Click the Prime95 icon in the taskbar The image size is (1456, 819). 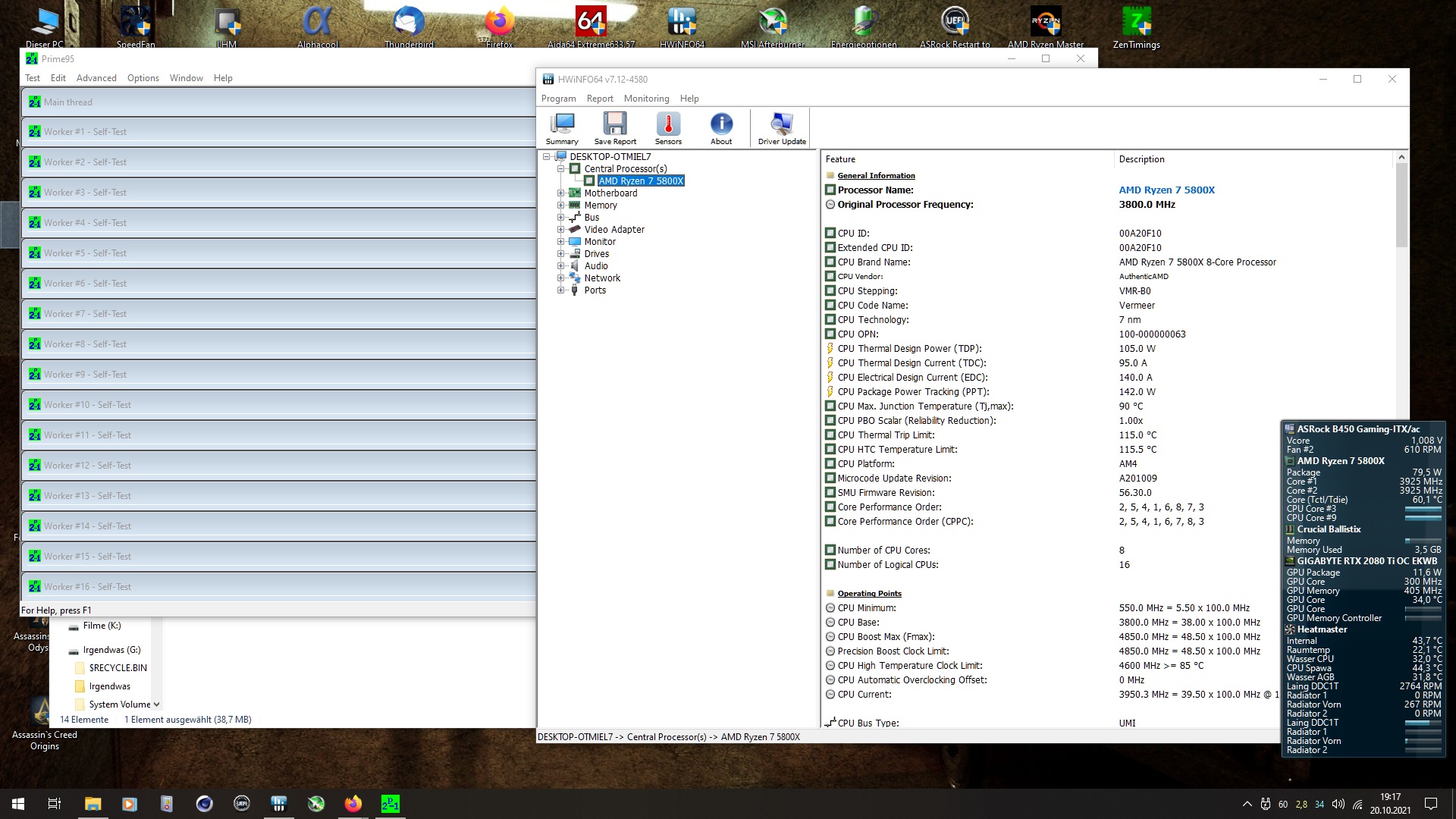tap(390, 804)
